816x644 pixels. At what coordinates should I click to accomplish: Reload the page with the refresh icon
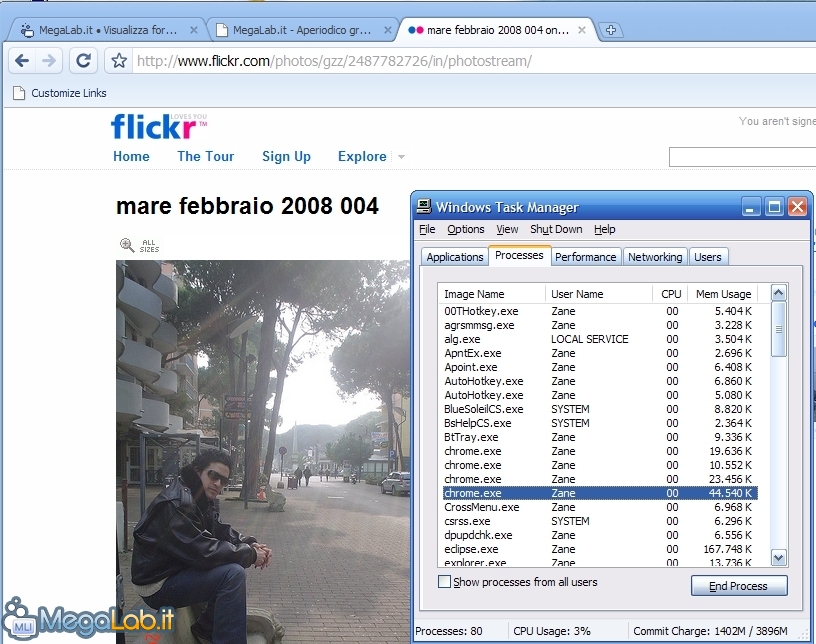pos(84,61)
